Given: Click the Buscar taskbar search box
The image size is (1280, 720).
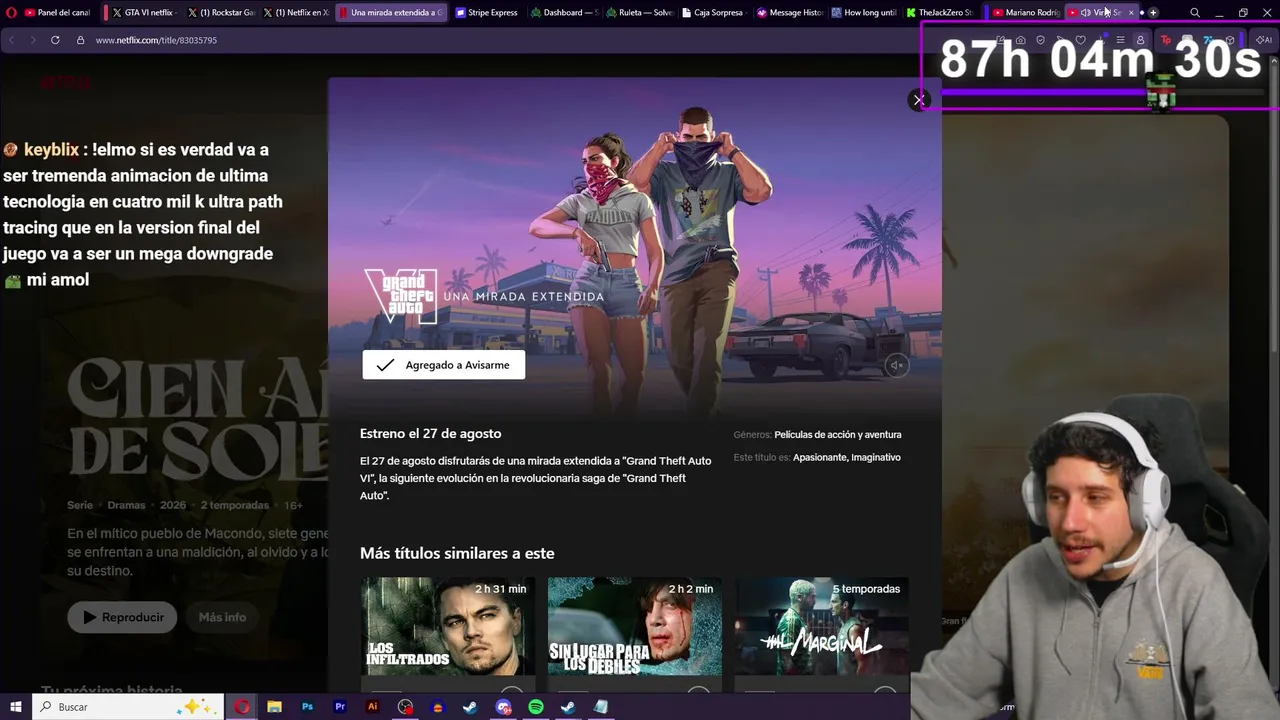Looking at the screenshot, I should 126,707.
